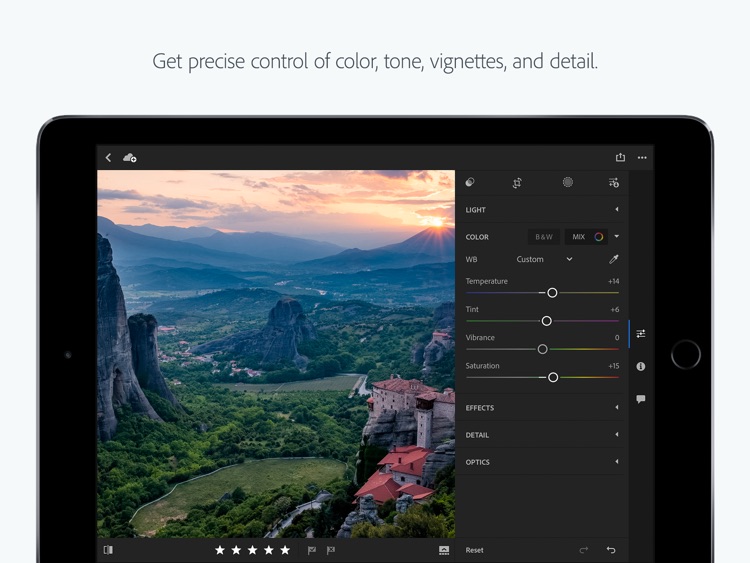The width and height of the screenshot is (750, 563).
Task: Expand the DETAIL section arrow
Action: pyautogui.click(x=617, y=435)
